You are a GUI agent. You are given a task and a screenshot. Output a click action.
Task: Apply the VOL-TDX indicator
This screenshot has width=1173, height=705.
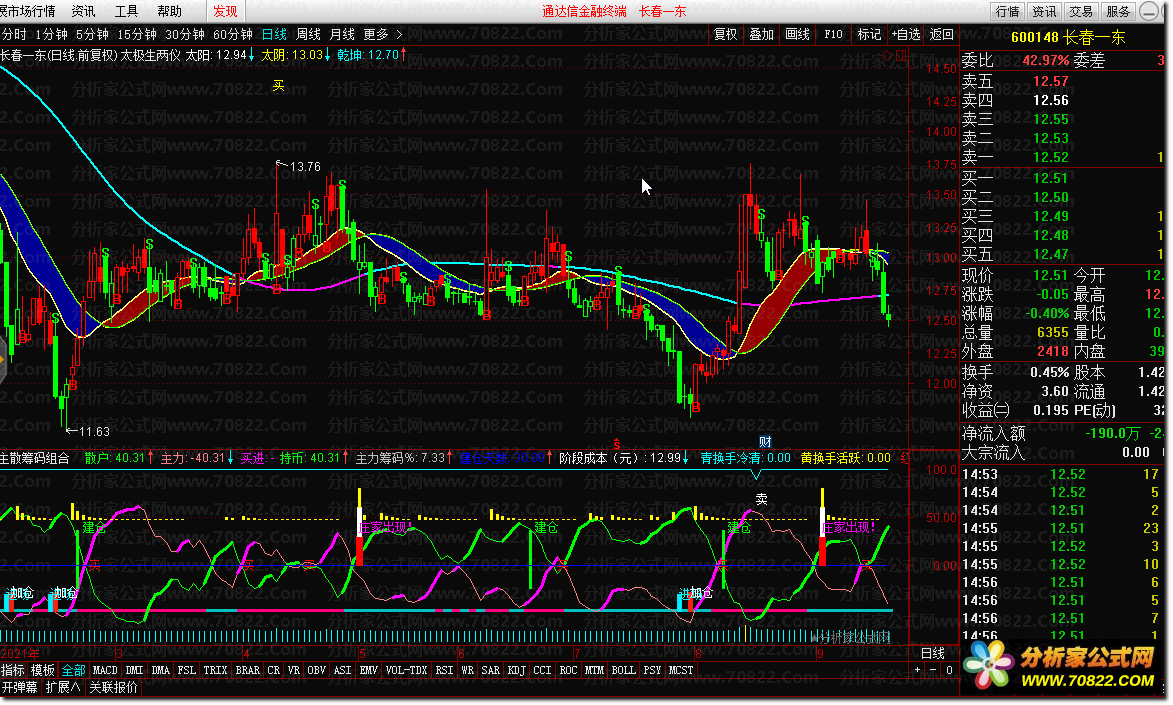[x=406, y=671]
